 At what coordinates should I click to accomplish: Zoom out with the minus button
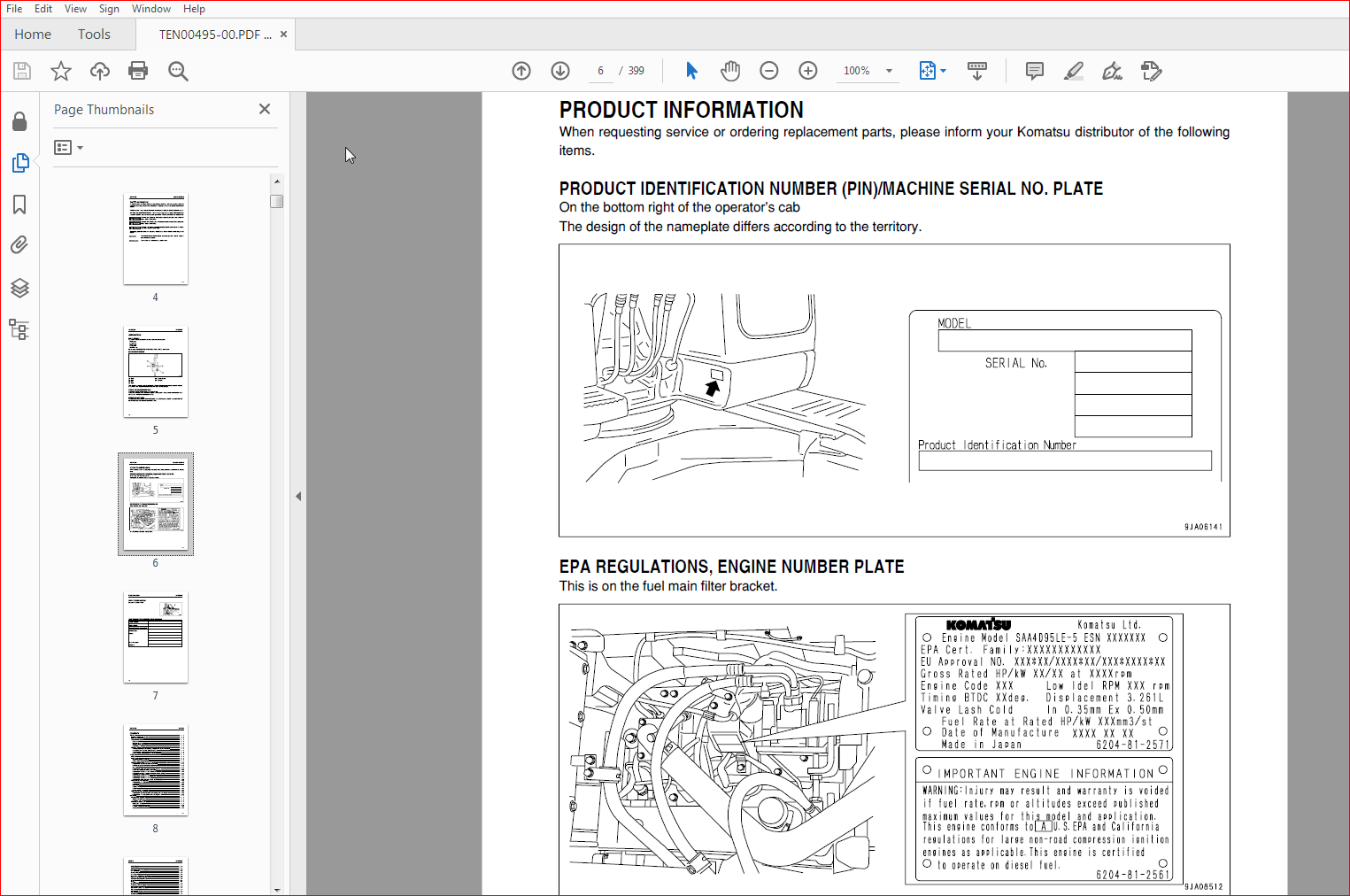click(769, 71)
